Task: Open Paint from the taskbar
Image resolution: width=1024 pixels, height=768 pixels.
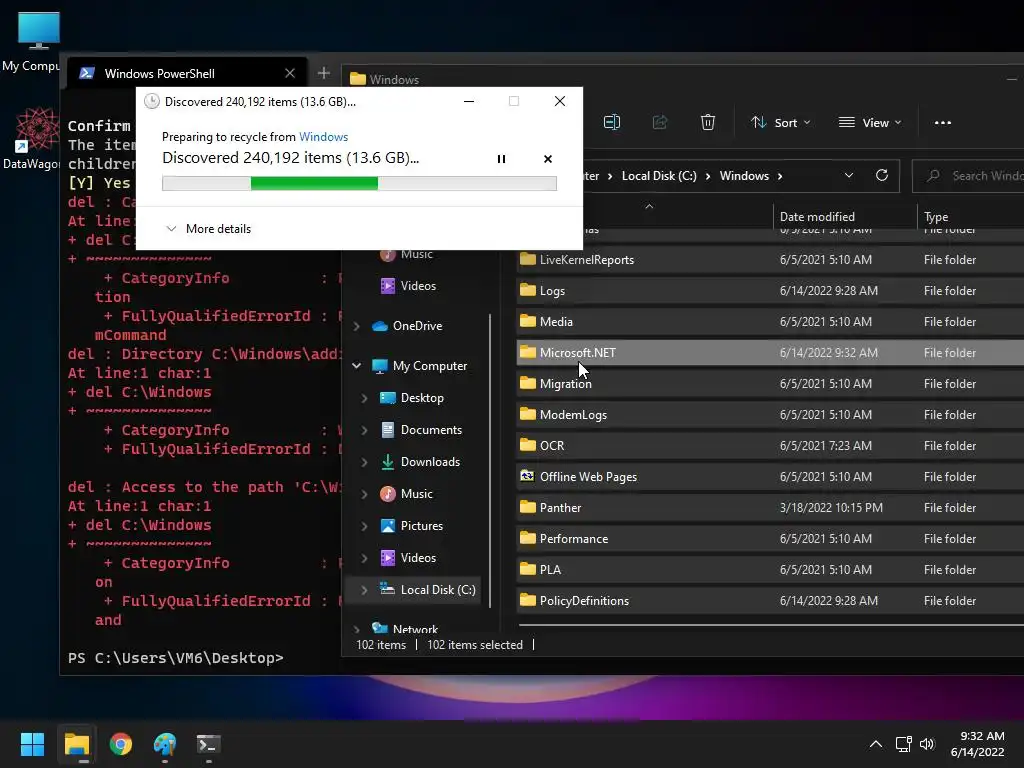Action: [x=165, y=744]
